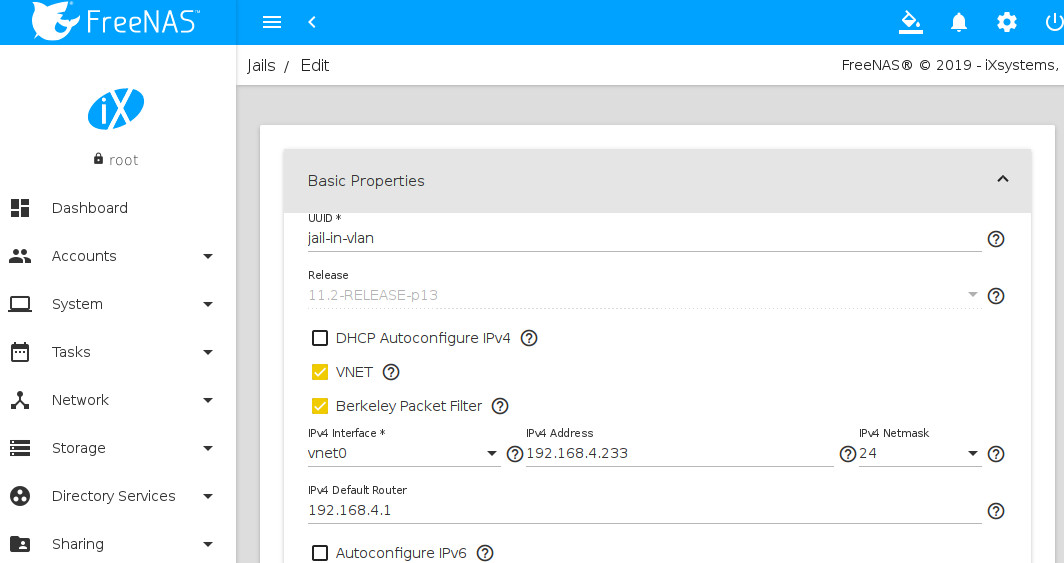This screenshot has height=563, width=1064.
Task: Enable the Autoconfigure IPv6 checkbox
Action: (x=320, y=553)
